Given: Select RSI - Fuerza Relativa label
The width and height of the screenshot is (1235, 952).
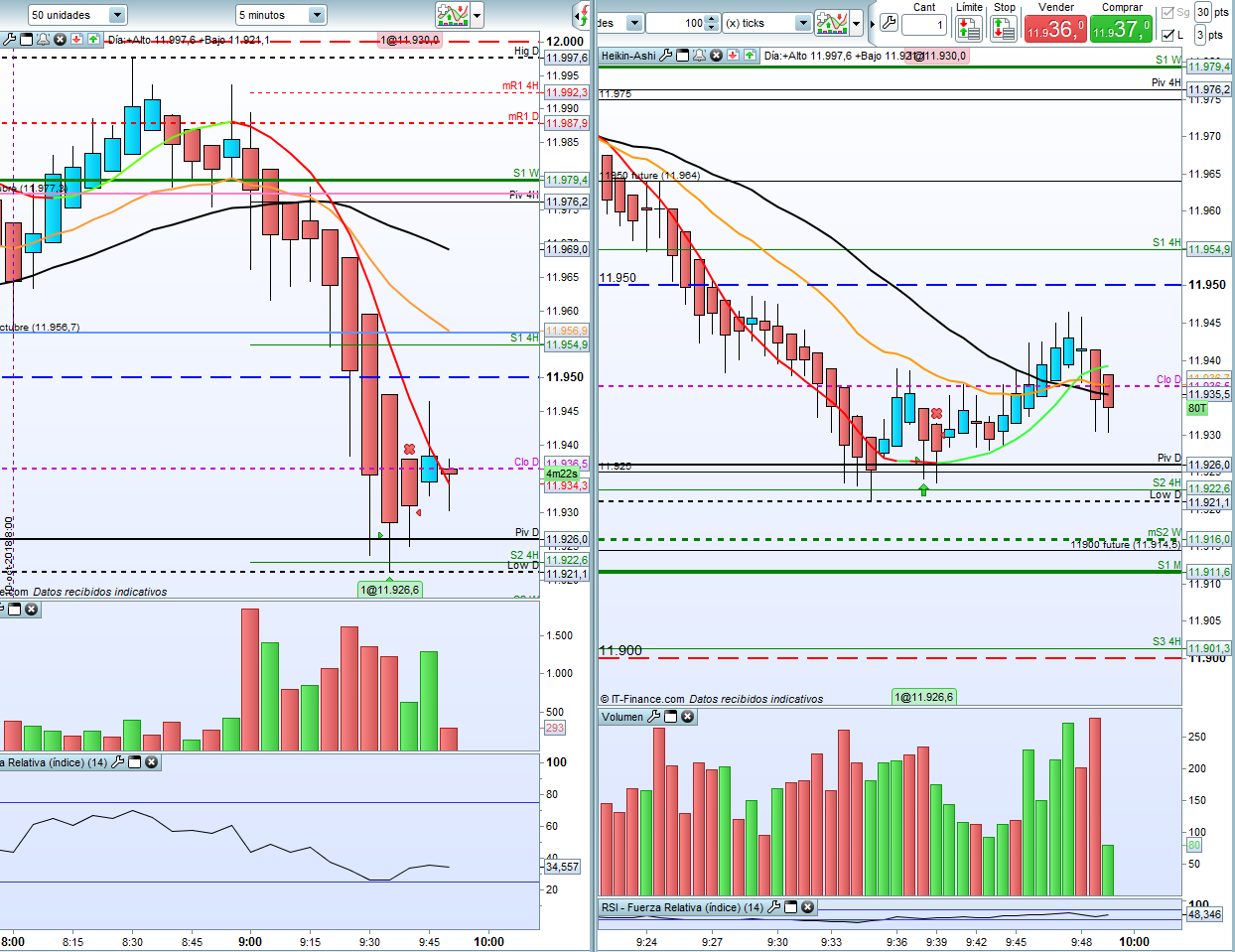Looking at the screenshot, I should [683, 907].
